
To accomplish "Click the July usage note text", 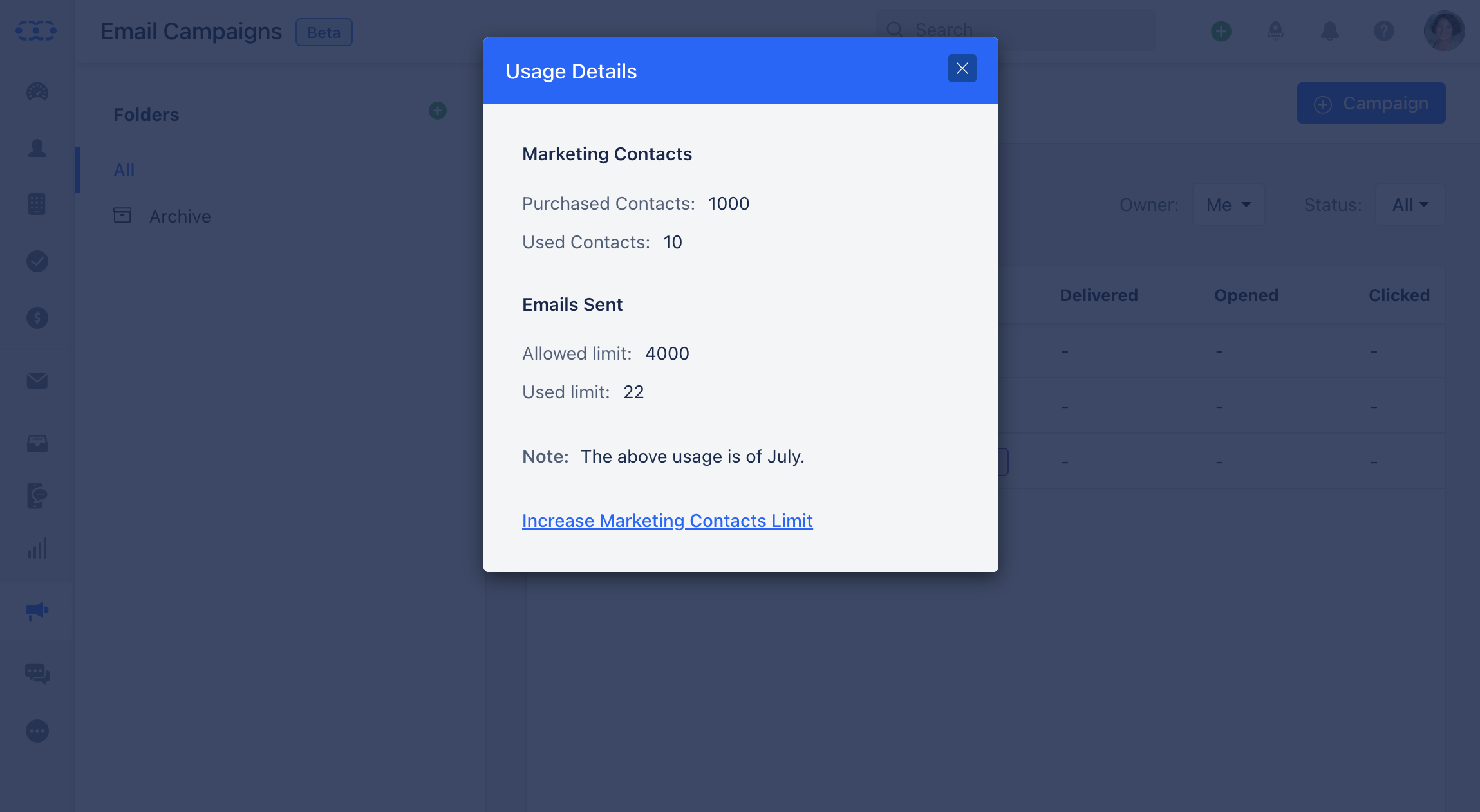I will [x=693, y=456].
